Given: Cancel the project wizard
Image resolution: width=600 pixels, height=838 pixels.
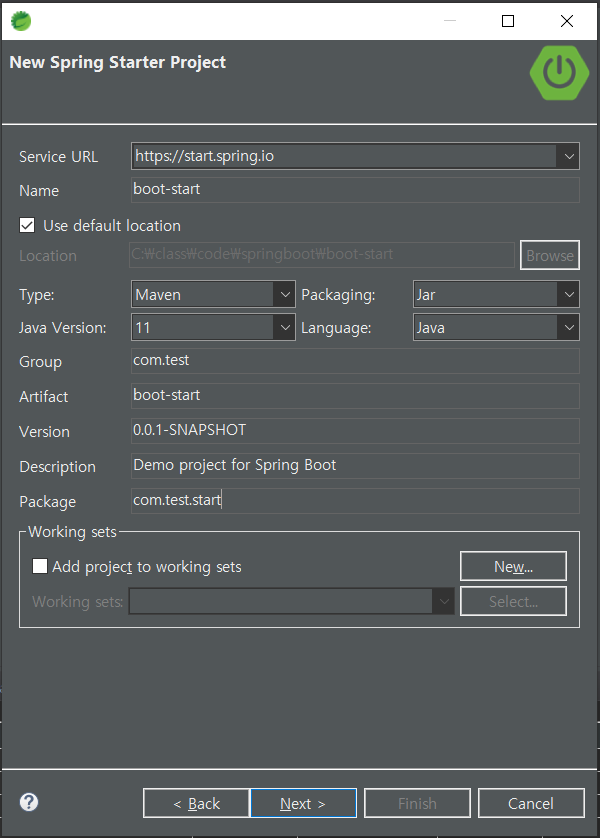Looking at the screenshot, I should tap(531, 803).
